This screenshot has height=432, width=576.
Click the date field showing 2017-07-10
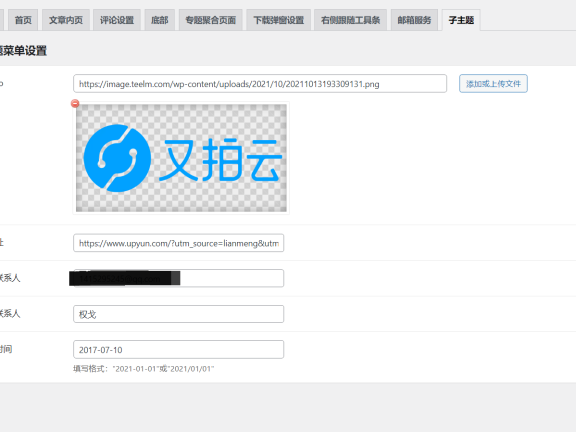[179, 349]
